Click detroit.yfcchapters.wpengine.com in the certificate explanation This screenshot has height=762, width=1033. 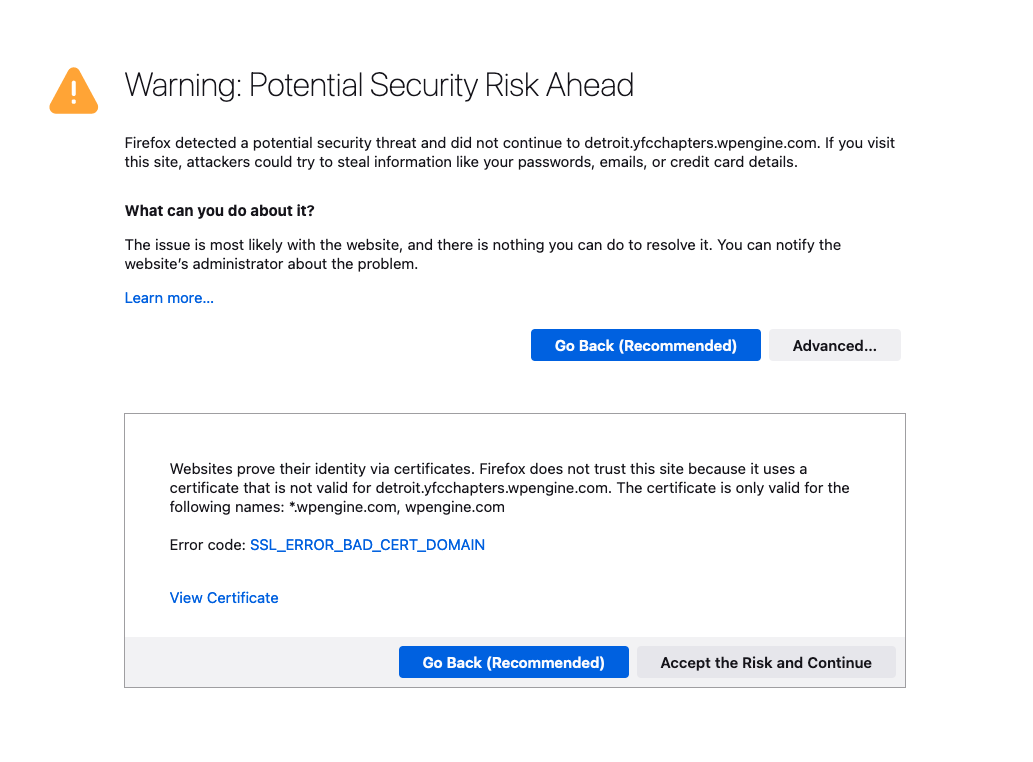(x=491, y=488)
